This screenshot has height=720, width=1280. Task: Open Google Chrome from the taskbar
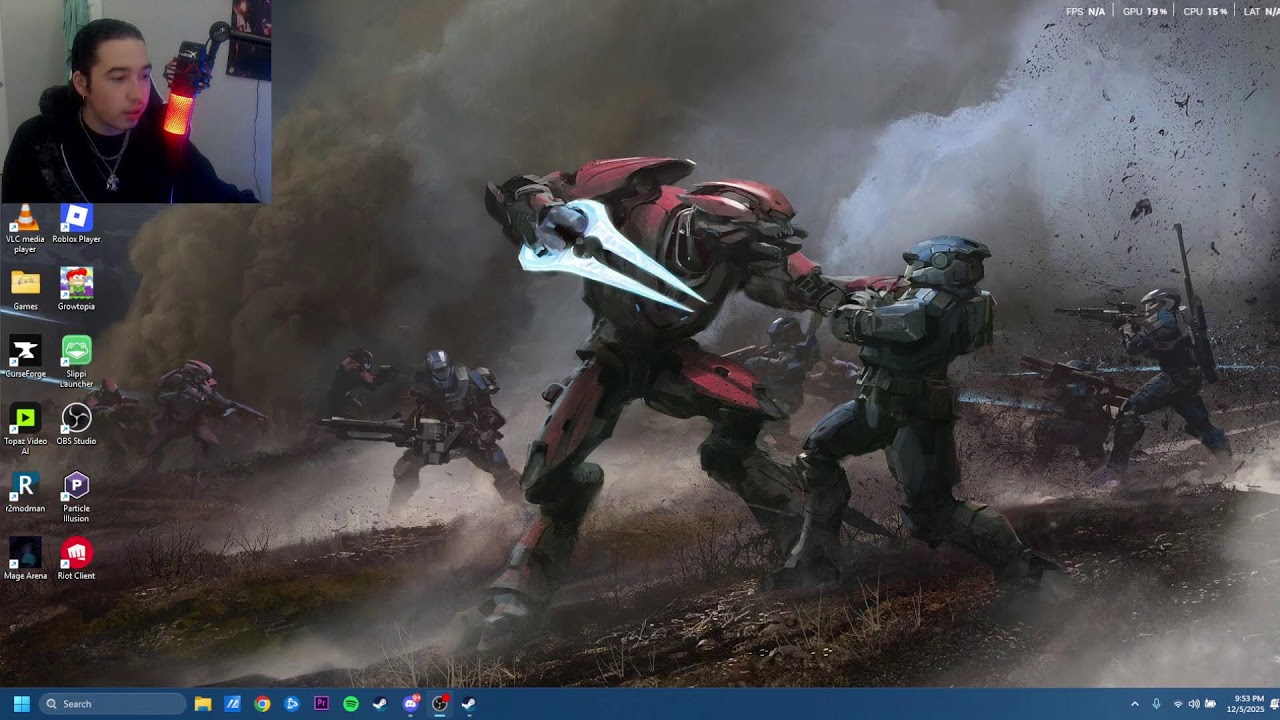coord(262,704)
